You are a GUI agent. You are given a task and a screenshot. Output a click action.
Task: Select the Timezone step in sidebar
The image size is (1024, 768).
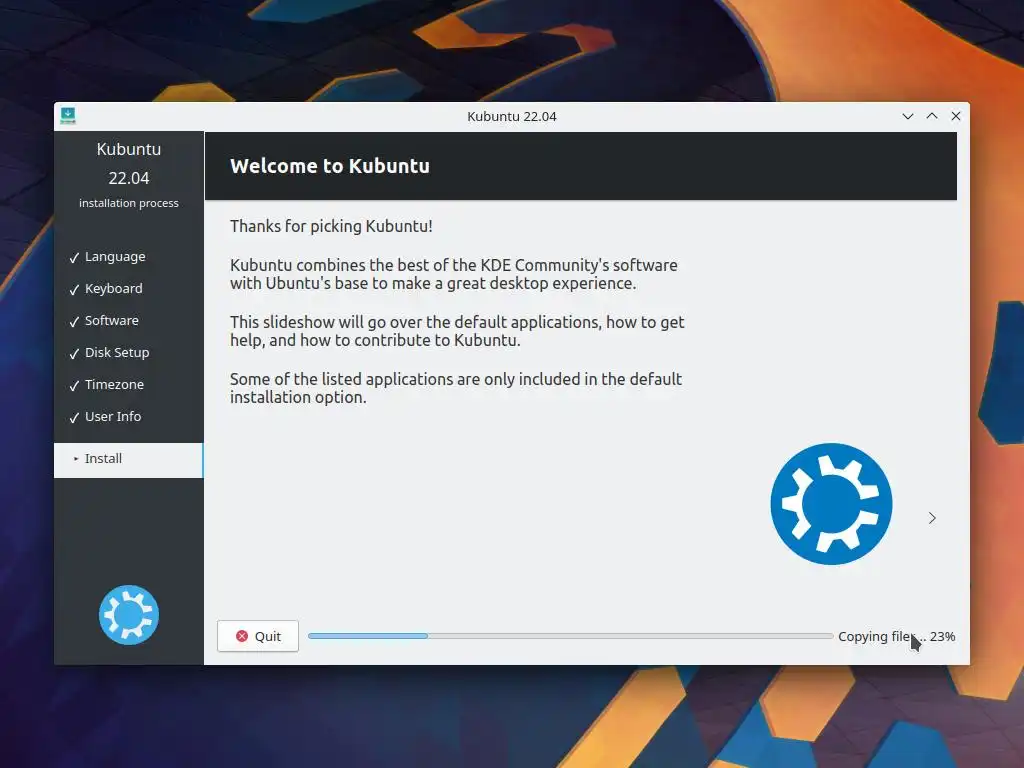[x=114, y=385]
